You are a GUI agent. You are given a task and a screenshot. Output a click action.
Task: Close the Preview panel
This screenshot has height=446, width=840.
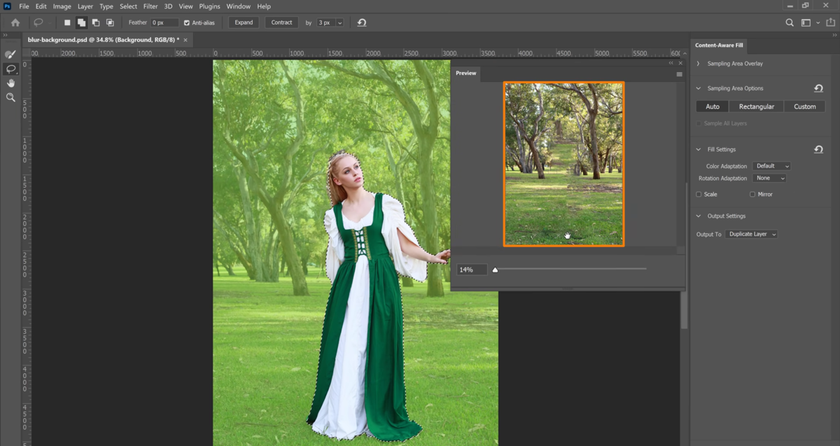pyautogui.click(x=680, y=63)
